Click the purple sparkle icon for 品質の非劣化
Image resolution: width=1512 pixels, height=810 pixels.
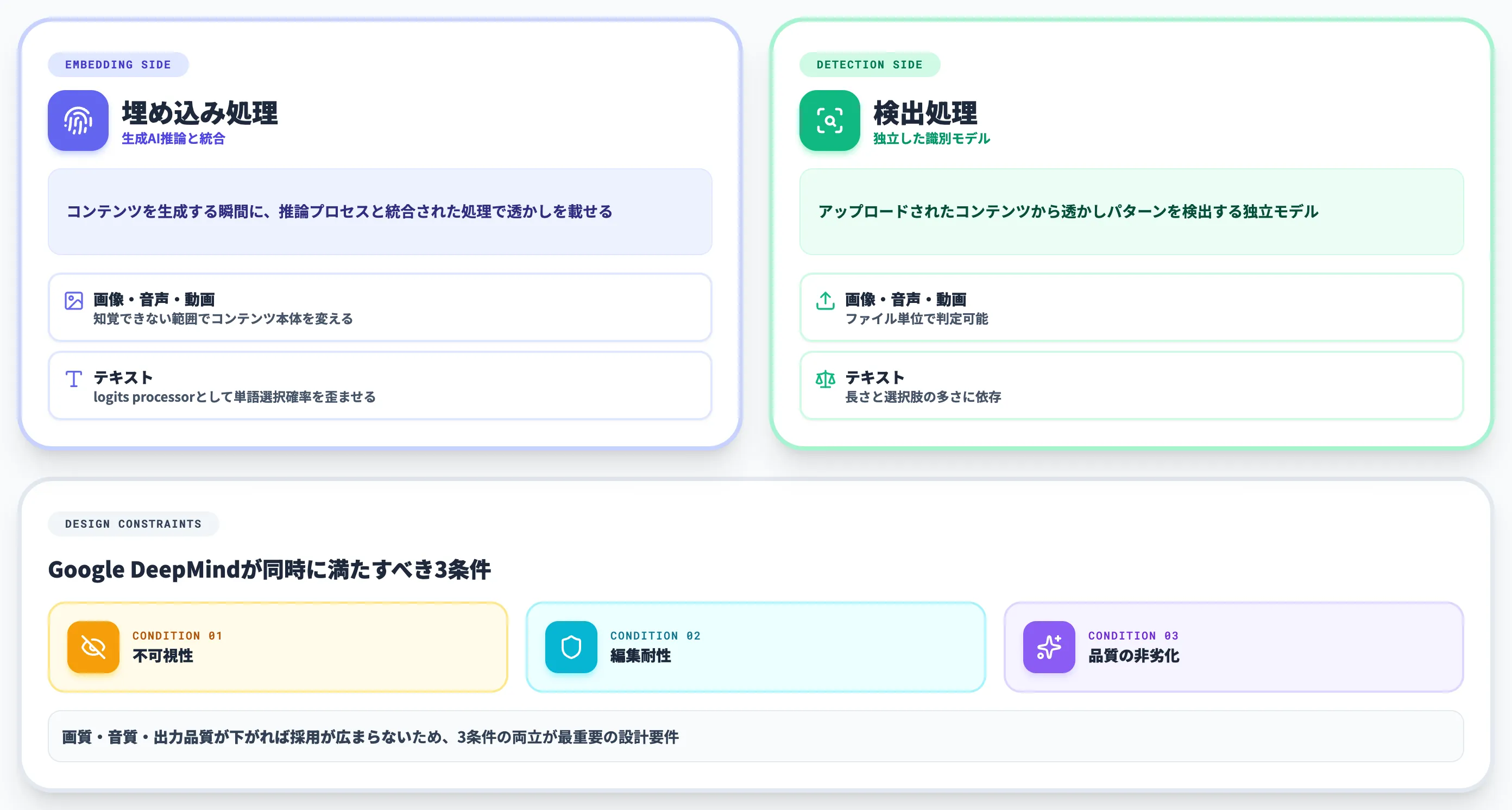[x=1049, y=647]
